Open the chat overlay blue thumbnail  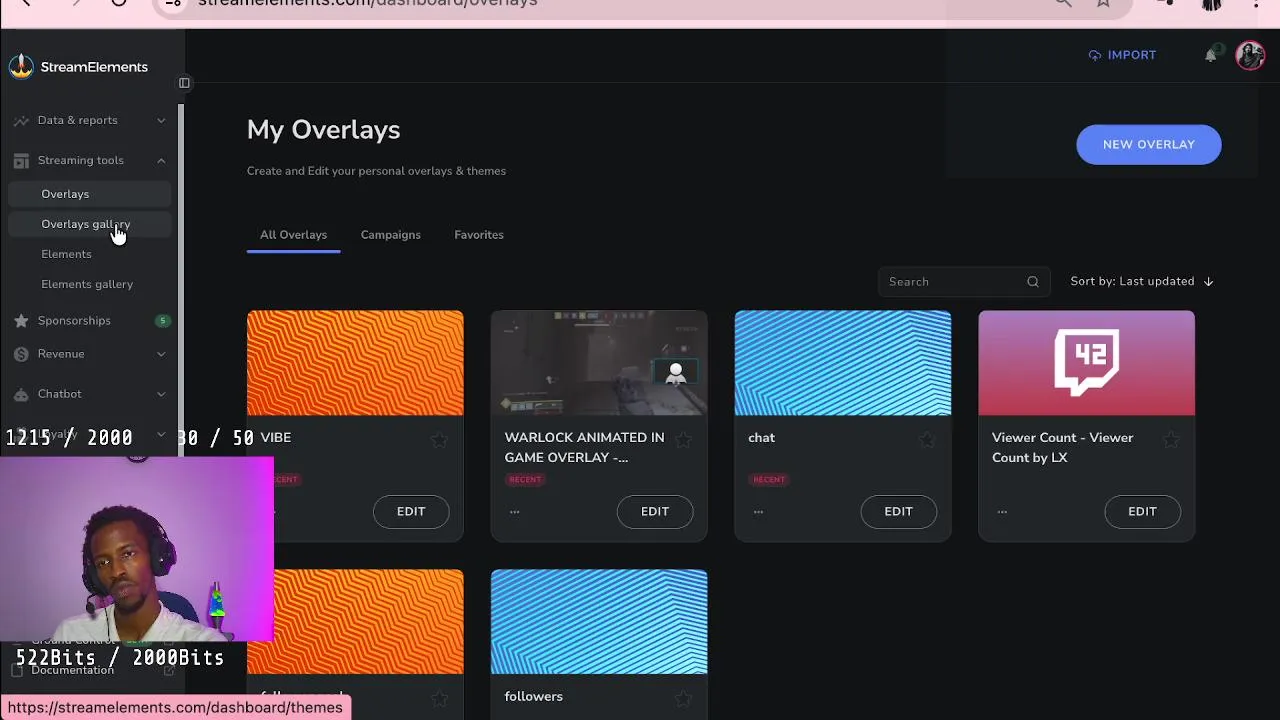point(843,363)
